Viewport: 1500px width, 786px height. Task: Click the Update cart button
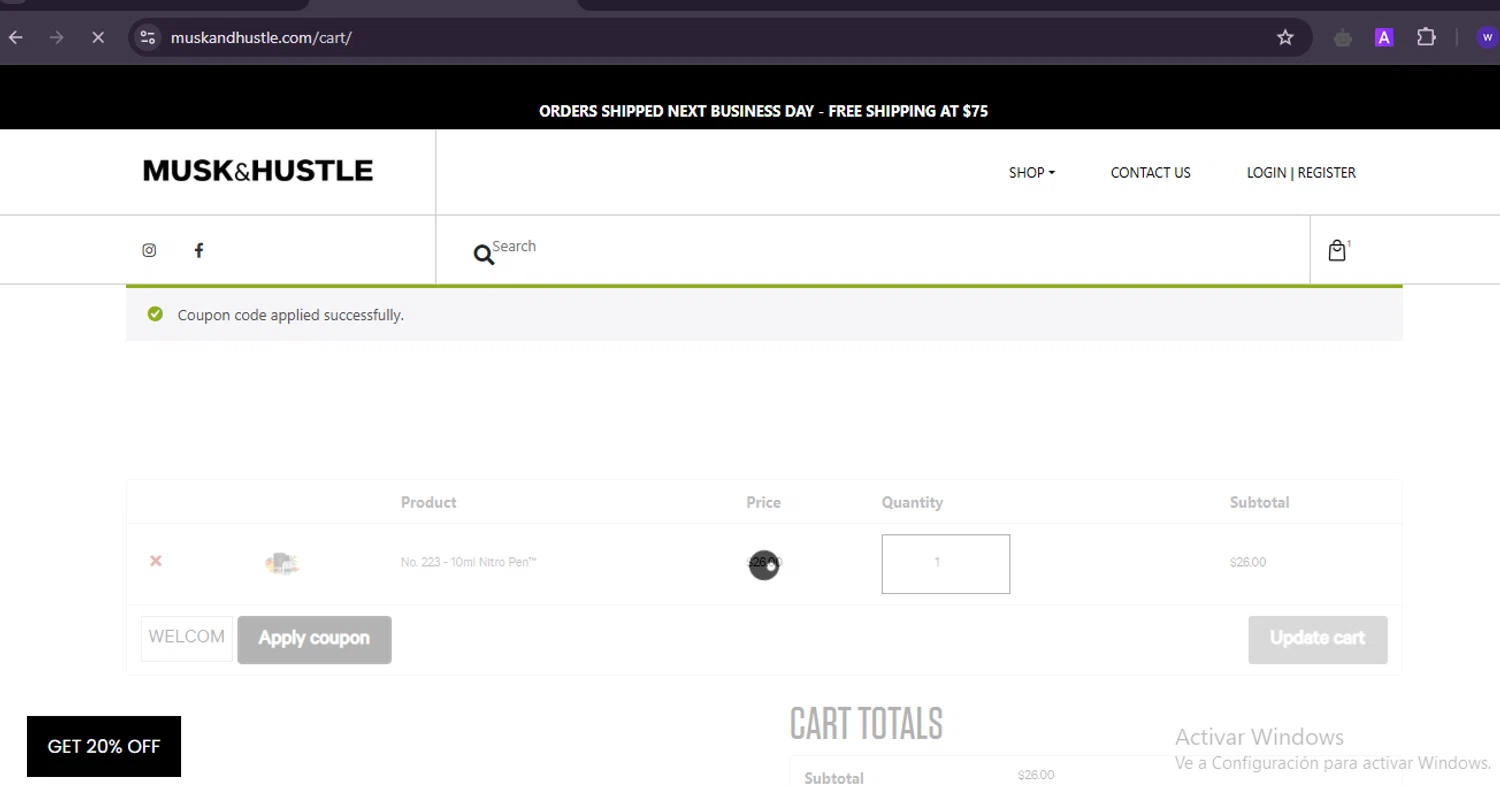[1317, 639]
